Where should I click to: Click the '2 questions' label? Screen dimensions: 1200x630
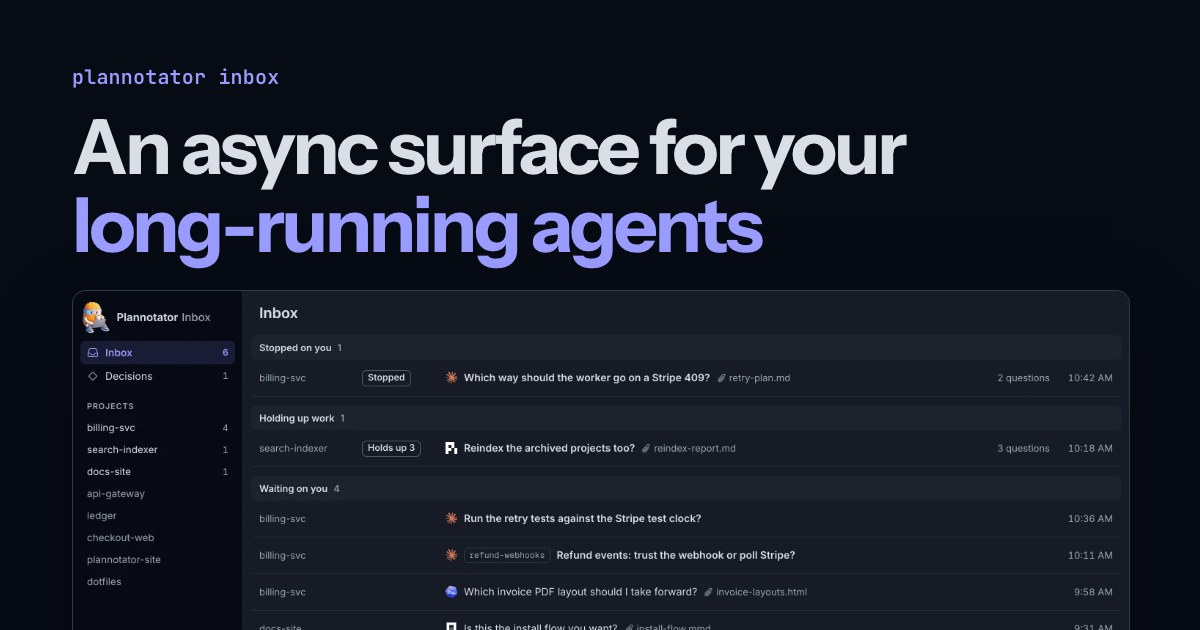(x=1023, y=378)
